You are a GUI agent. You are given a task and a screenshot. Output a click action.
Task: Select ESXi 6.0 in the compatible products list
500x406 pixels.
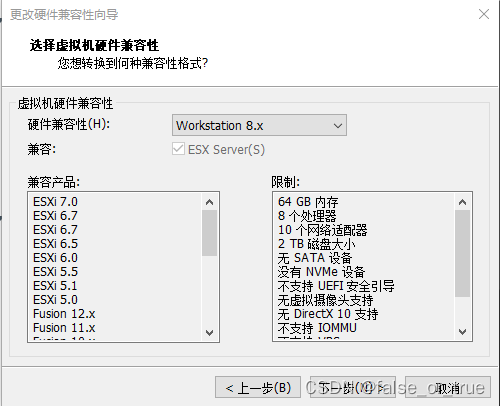(55, 258)
